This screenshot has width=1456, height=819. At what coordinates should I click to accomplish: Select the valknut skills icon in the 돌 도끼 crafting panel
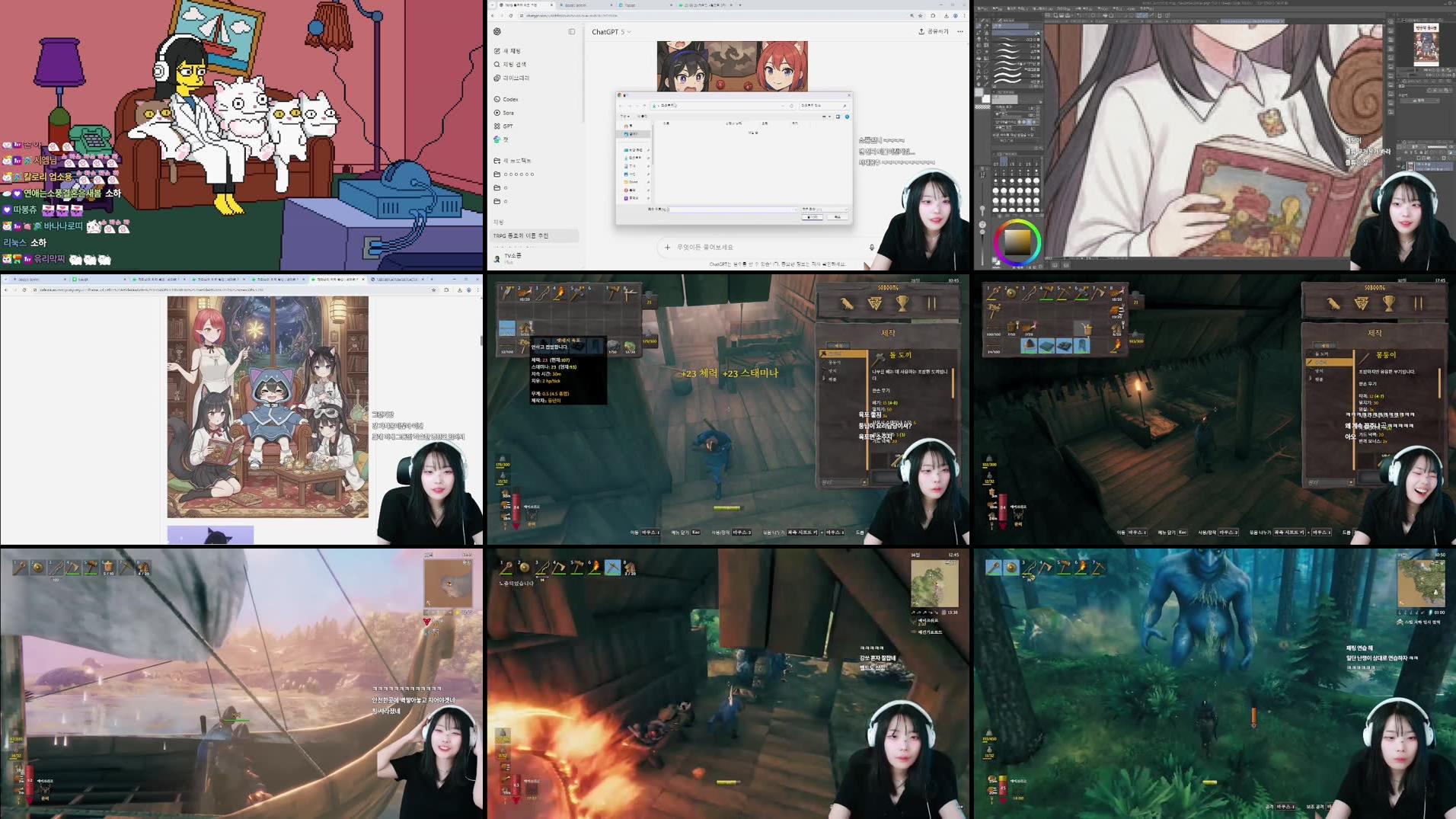(874, 303)
